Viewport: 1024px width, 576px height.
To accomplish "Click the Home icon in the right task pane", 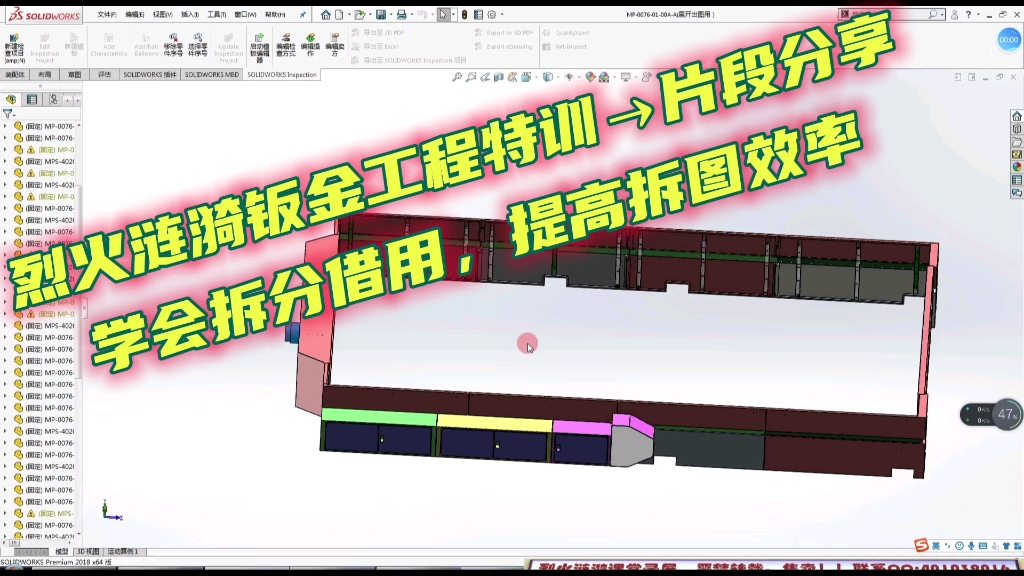I will pyautogui.click(x=1016, y=117).
